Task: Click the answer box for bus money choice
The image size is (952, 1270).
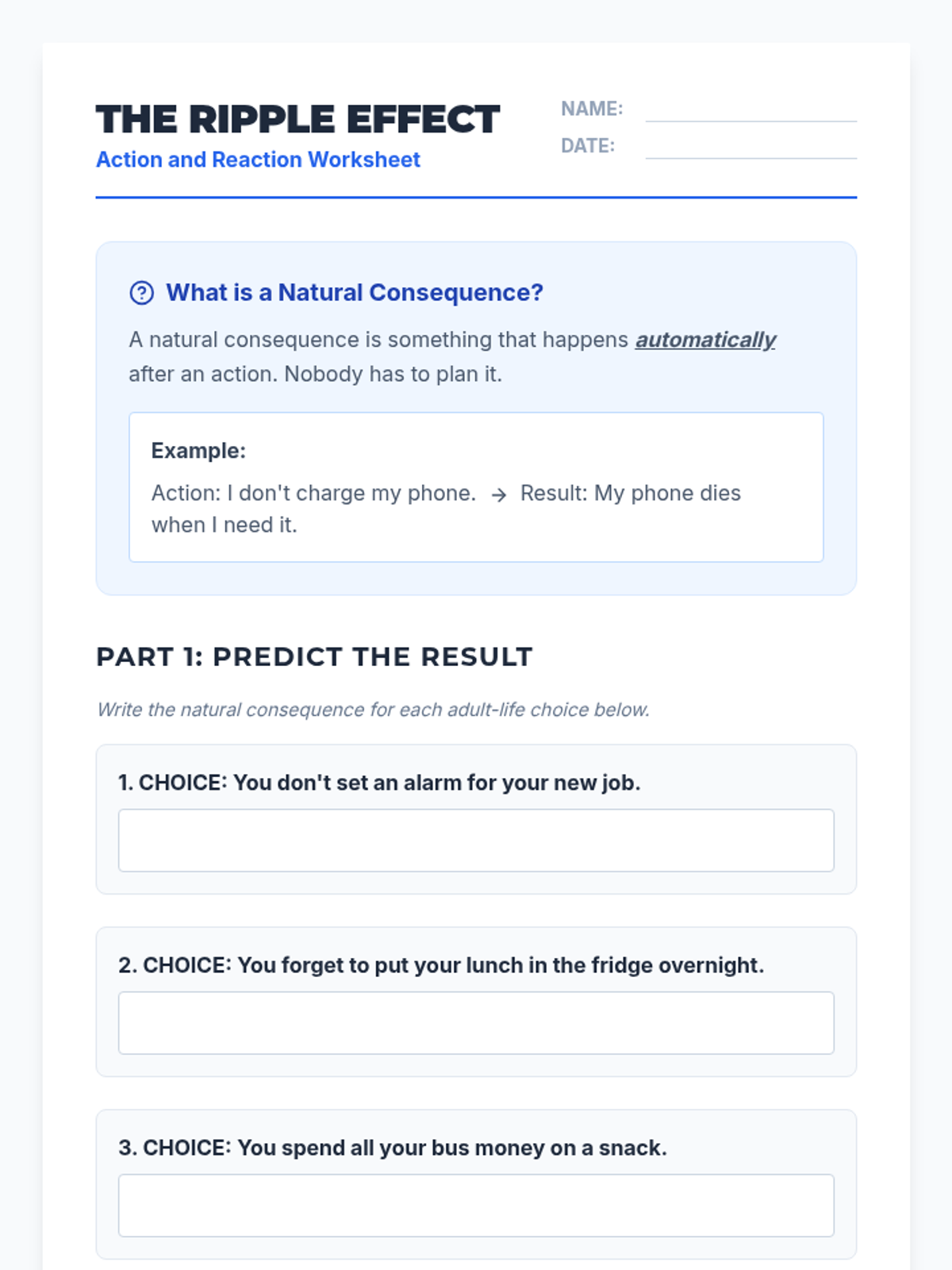Action: [476, 1206]
